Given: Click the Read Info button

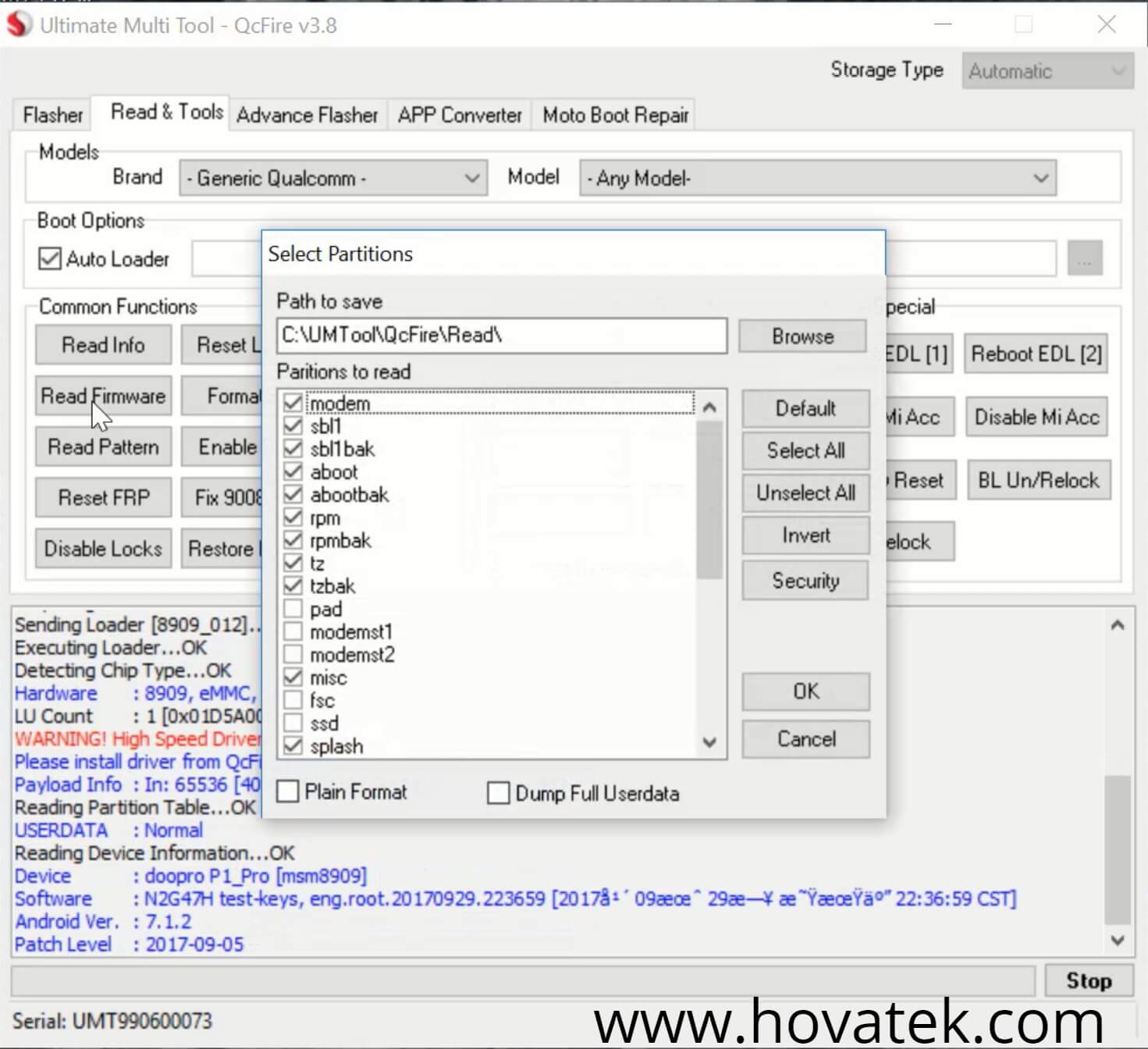Looking at the screenshot, I should (x=103, y=345).
